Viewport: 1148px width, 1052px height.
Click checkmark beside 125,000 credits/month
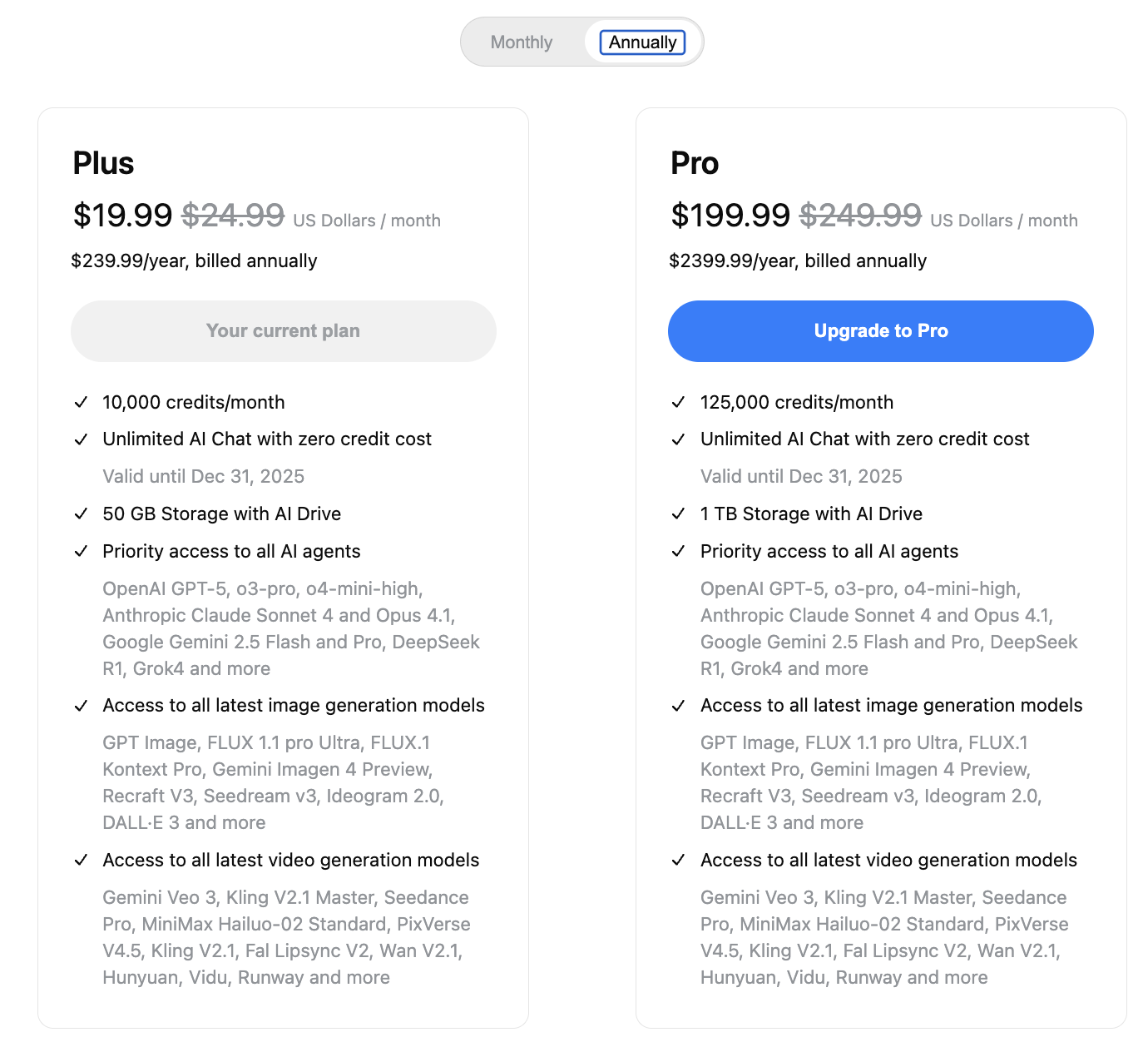click(678, 403)
